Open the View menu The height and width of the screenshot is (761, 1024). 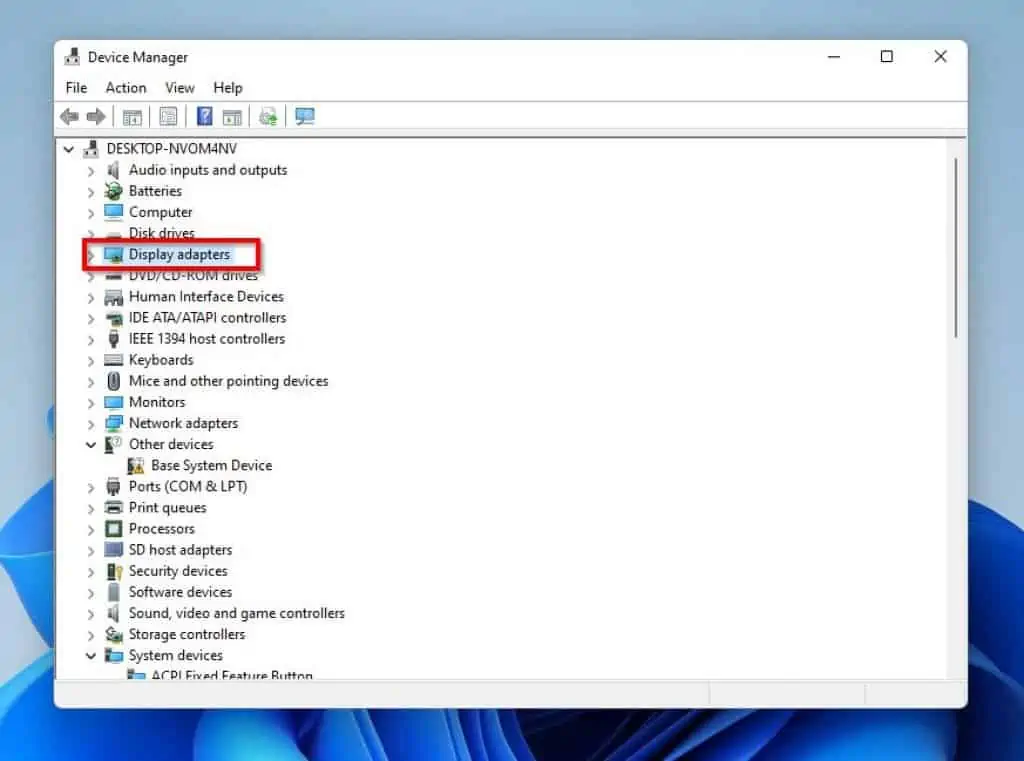(179, 88)
